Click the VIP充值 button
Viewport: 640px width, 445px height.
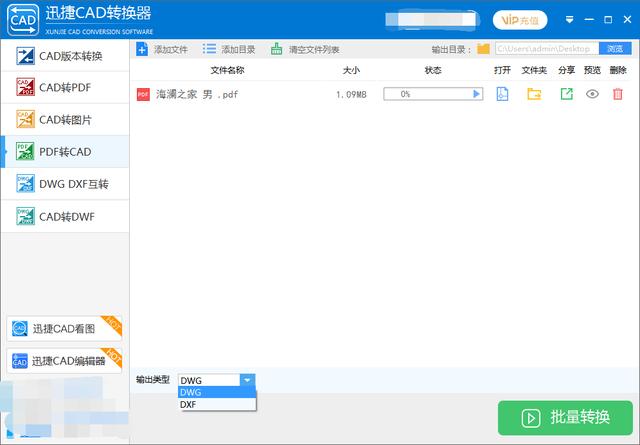tap(520, 20)
